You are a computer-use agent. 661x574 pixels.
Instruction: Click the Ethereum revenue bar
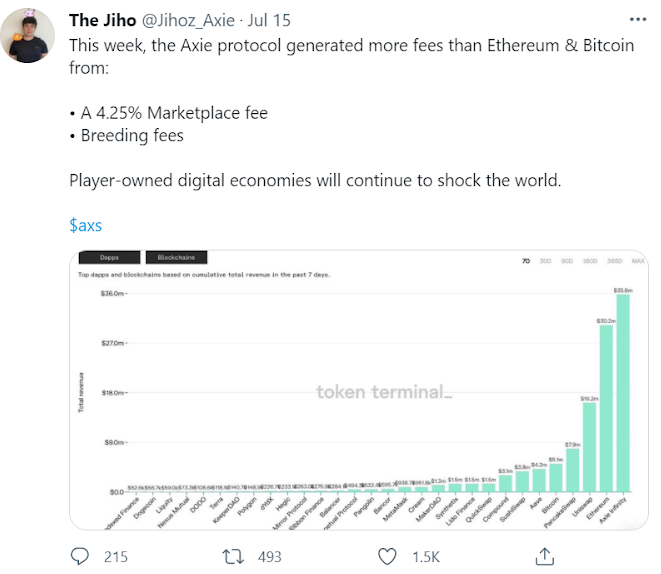tap(606, 408)
